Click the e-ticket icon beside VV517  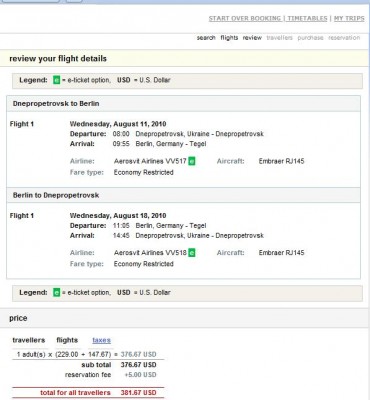(x=192, y=161)
